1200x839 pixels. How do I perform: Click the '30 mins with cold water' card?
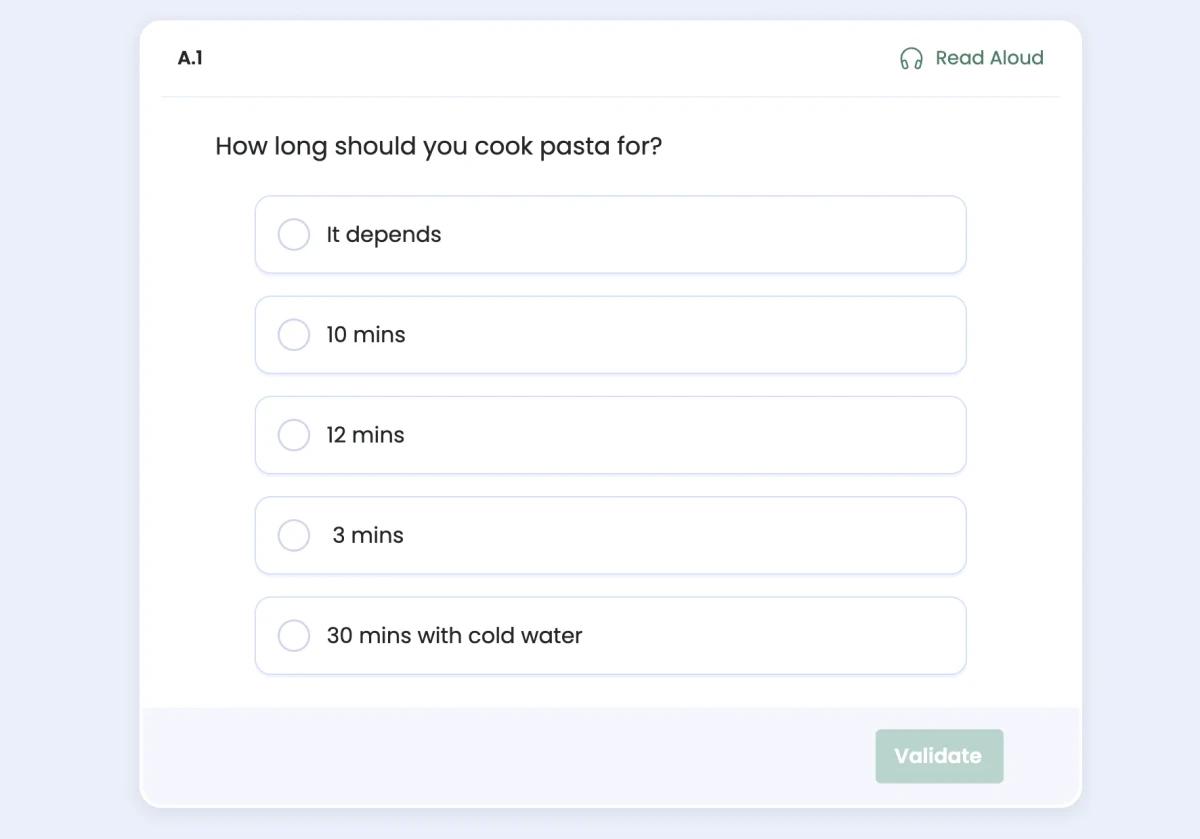point(610,635)
